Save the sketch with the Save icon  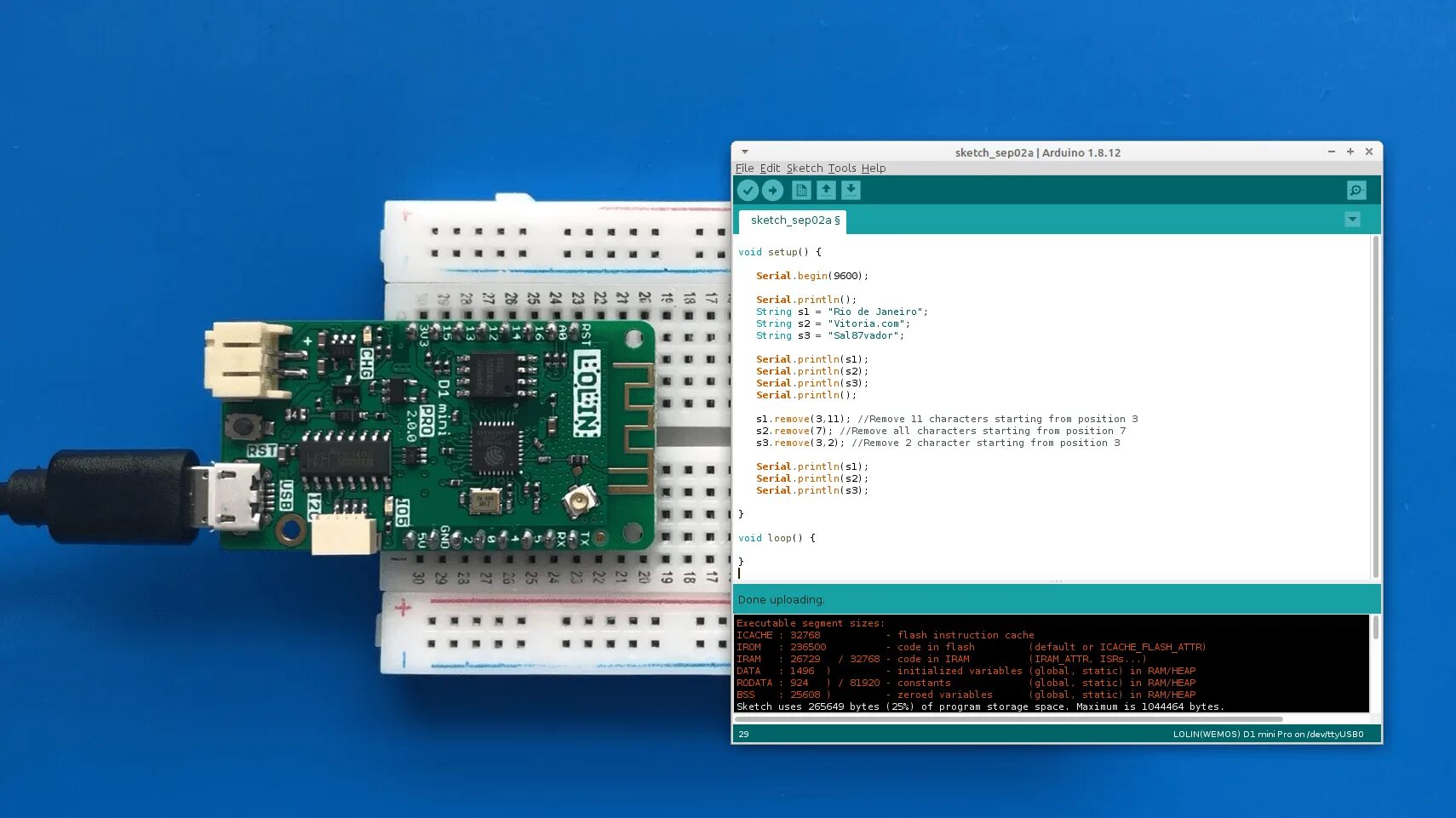click(851, 191)
